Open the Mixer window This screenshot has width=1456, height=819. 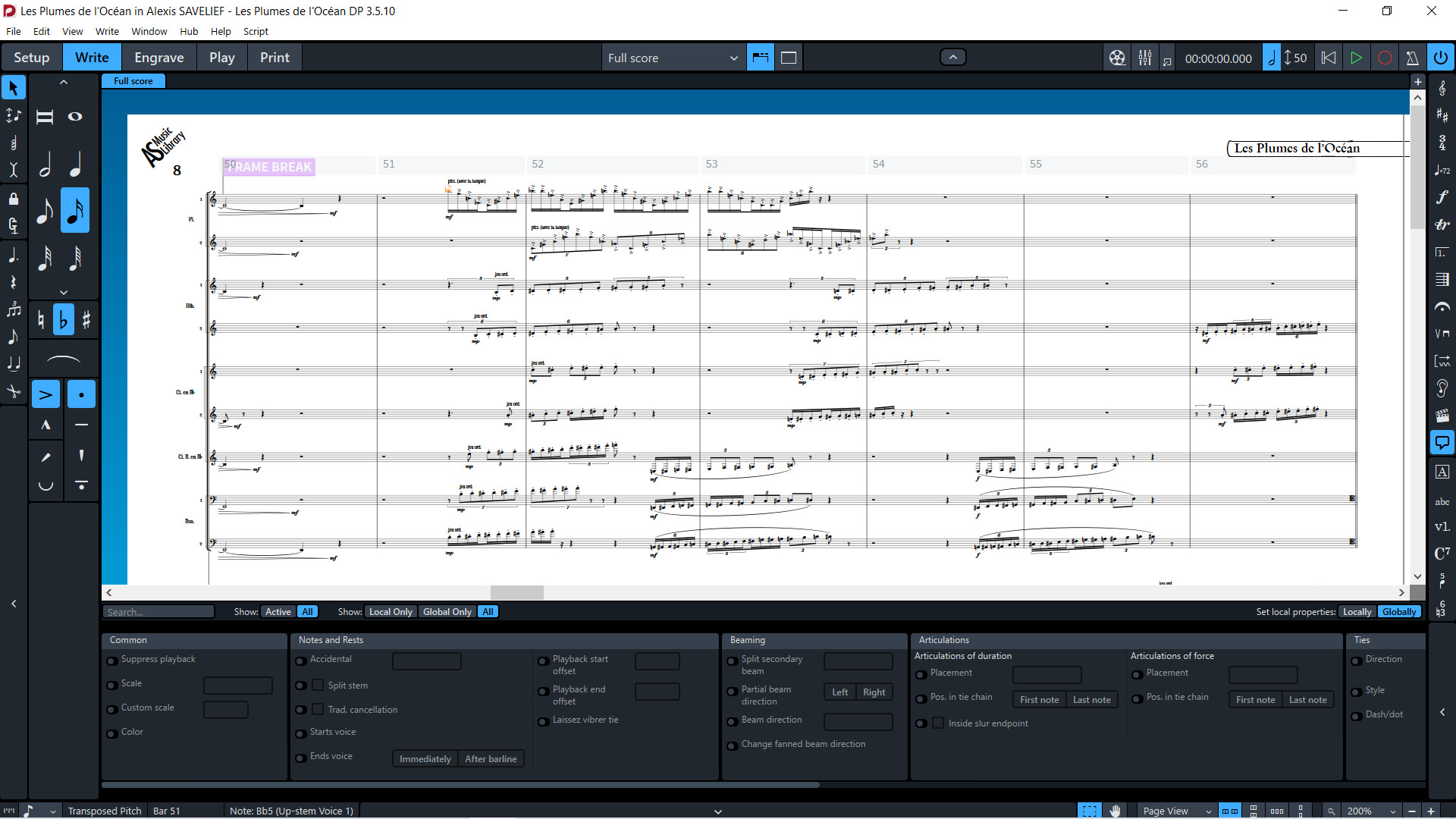pos(1144,58)
